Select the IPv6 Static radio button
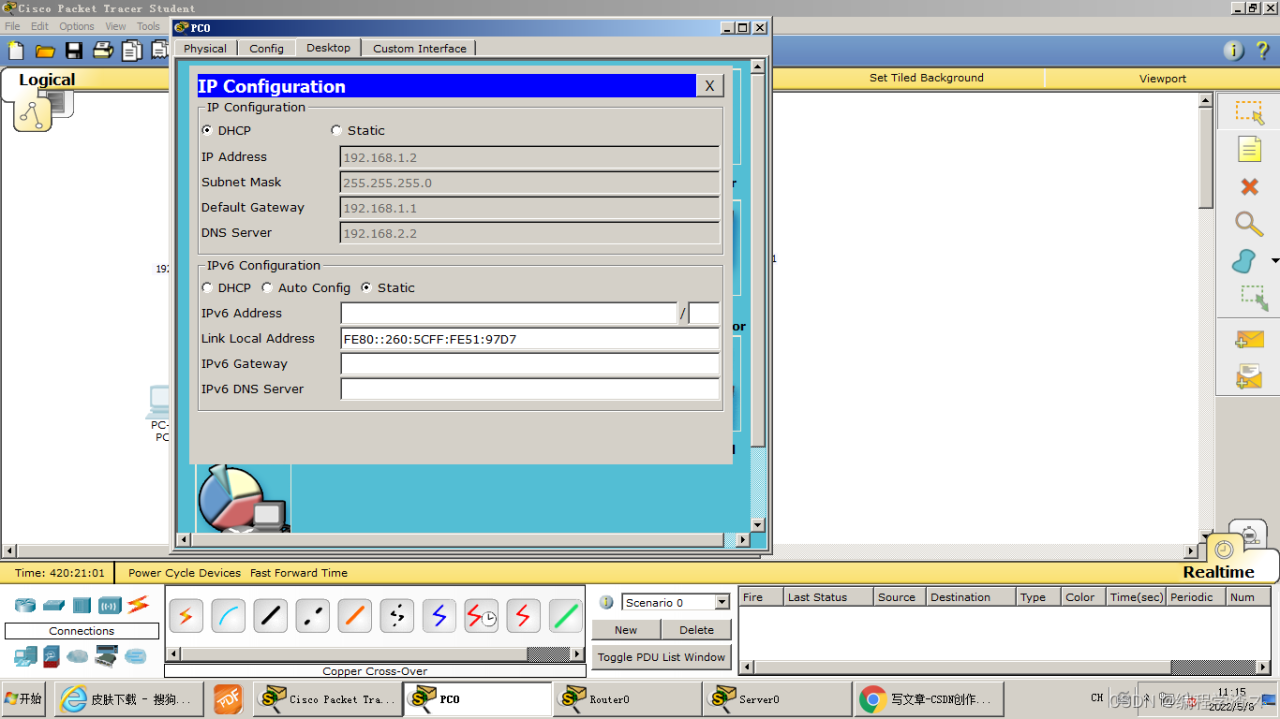 pyautogui.click(x=366, y=287)
